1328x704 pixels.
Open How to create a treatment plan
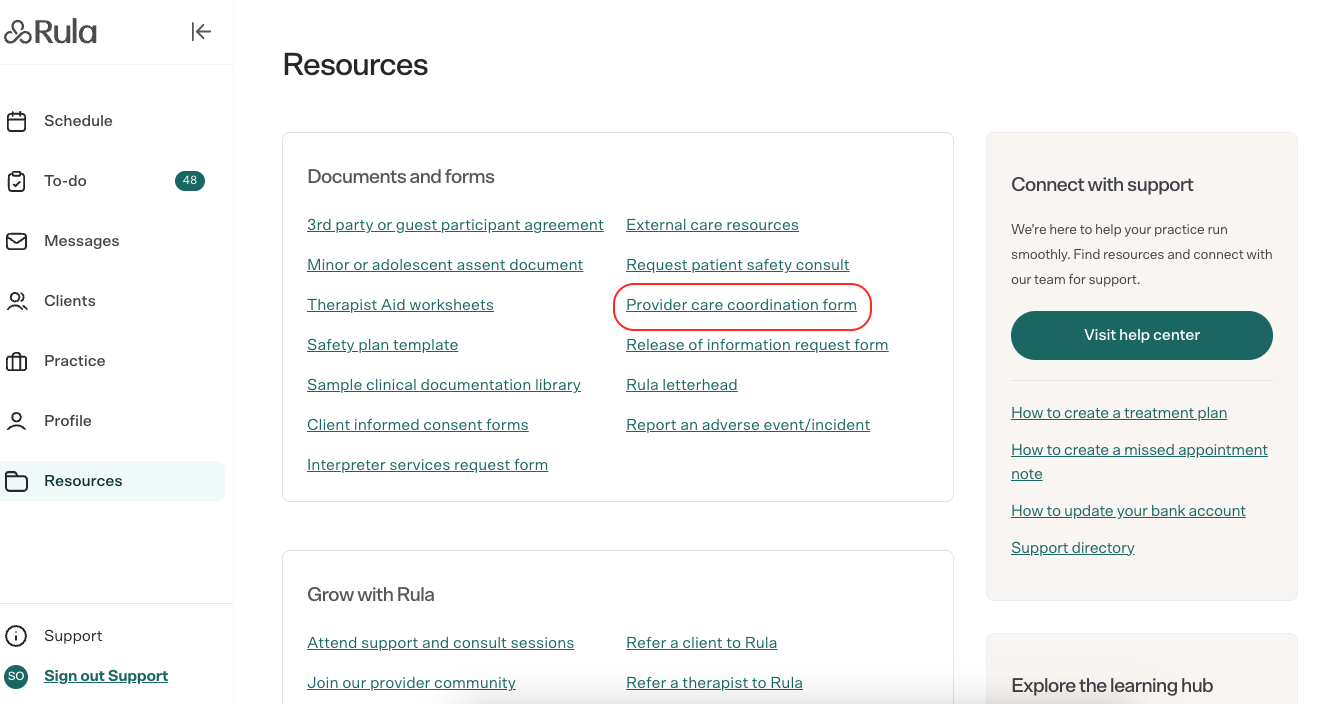1118,413
